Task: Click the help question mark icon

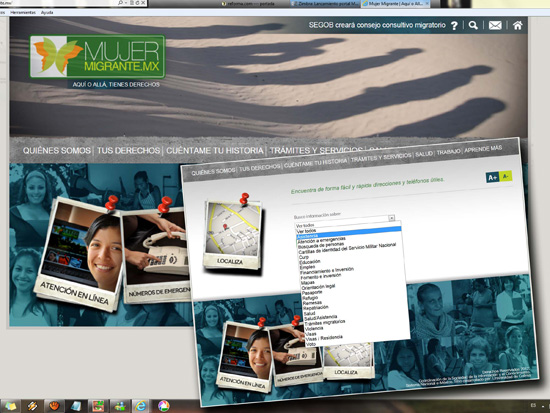Action: point(454,26)
